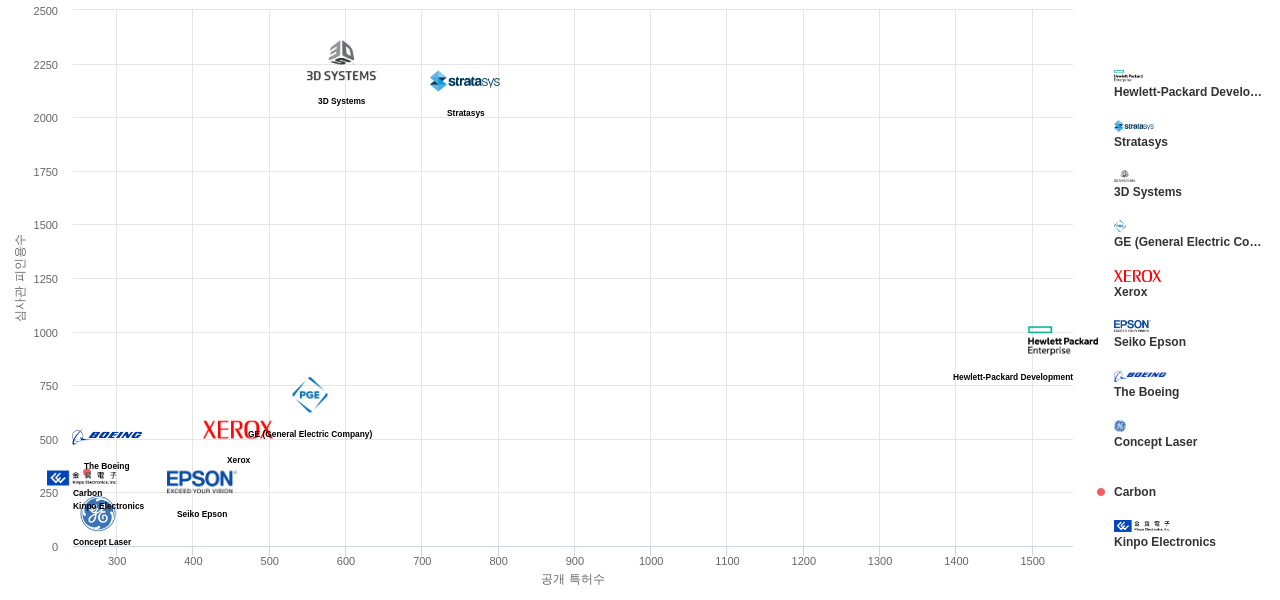Toggle Stratasys series in legend
1280x600 pixels.
pos(1141,142)
